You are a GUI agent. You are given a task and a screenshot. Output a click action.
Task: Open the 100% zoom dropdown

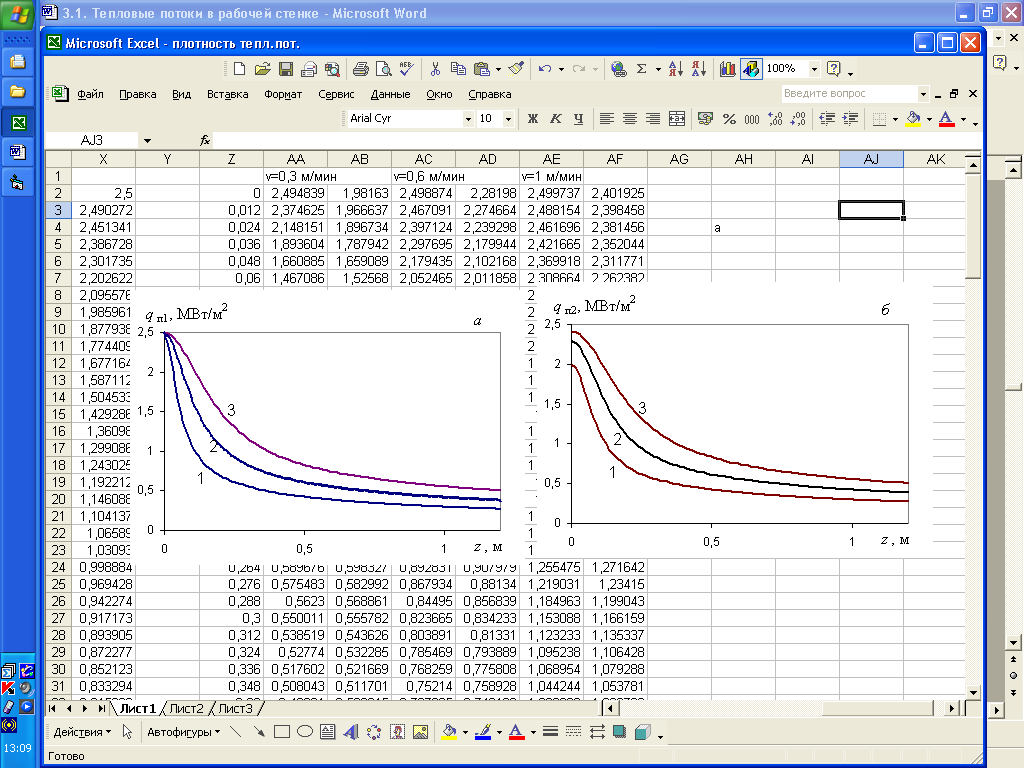pos(814,69)
